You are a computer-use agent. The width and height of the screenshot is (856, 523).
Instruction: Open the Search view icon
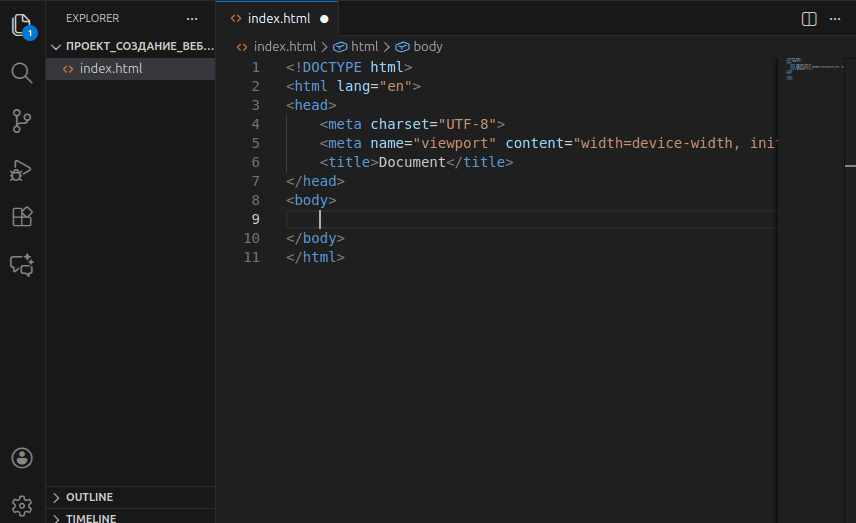pos(22,73)
